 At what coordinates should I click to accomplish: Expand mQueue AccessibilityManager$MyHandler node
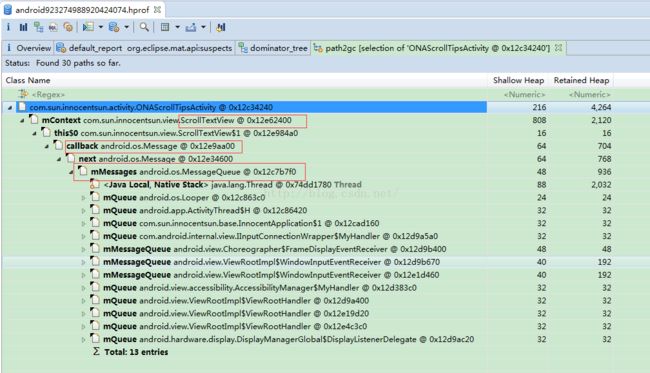point(83,288)
